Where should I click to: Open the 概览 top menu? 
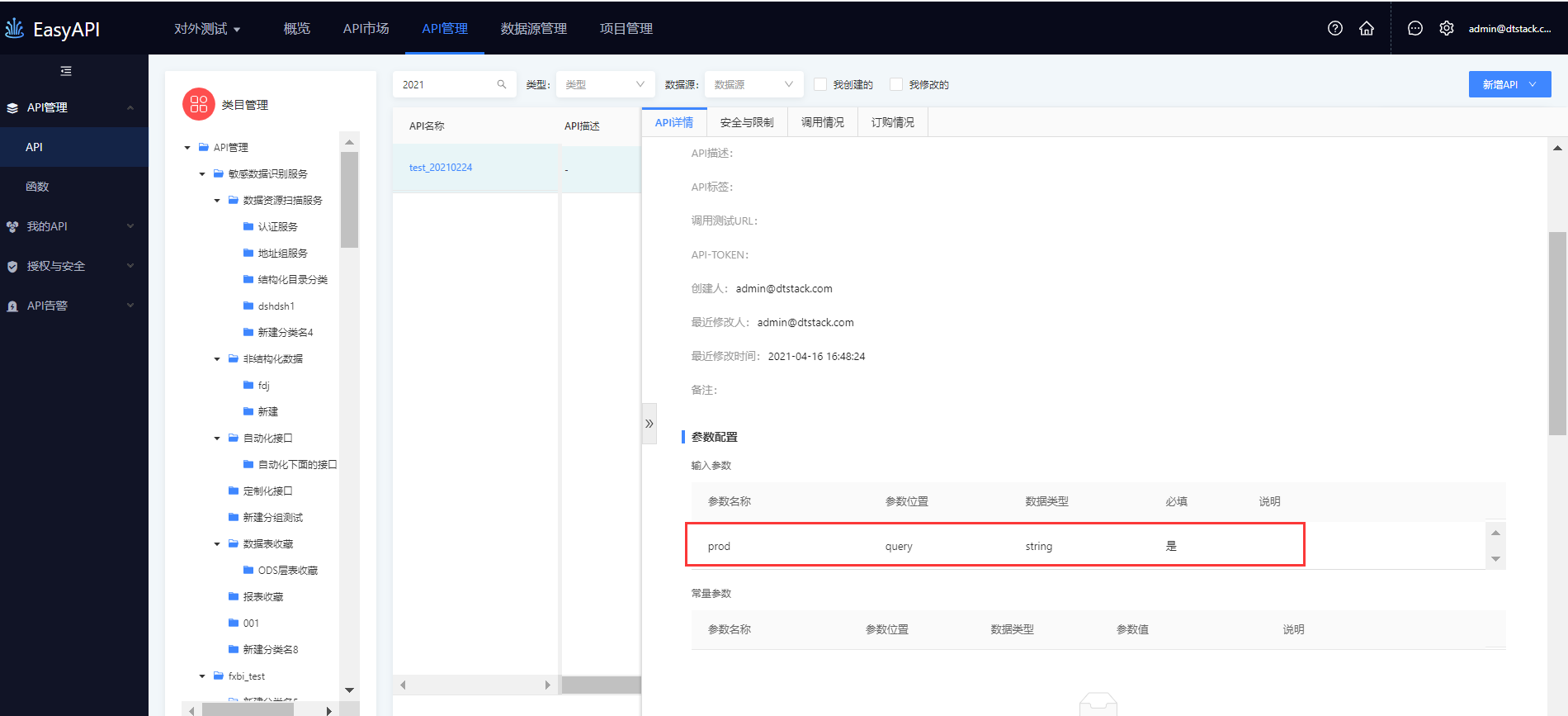point(297,29)
